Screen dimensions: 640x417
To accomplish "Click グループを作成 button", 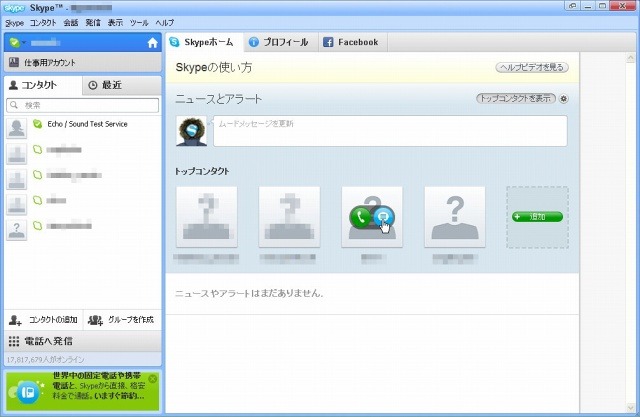I will tap(122, 320).
